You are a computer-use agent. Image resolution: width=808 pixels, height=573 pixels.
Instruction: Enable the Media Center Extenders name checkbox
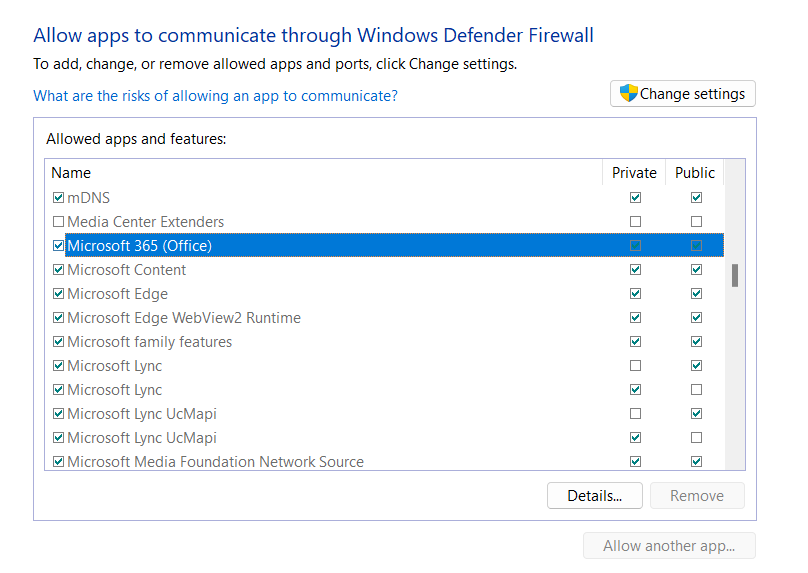click(x=58, y=222)
